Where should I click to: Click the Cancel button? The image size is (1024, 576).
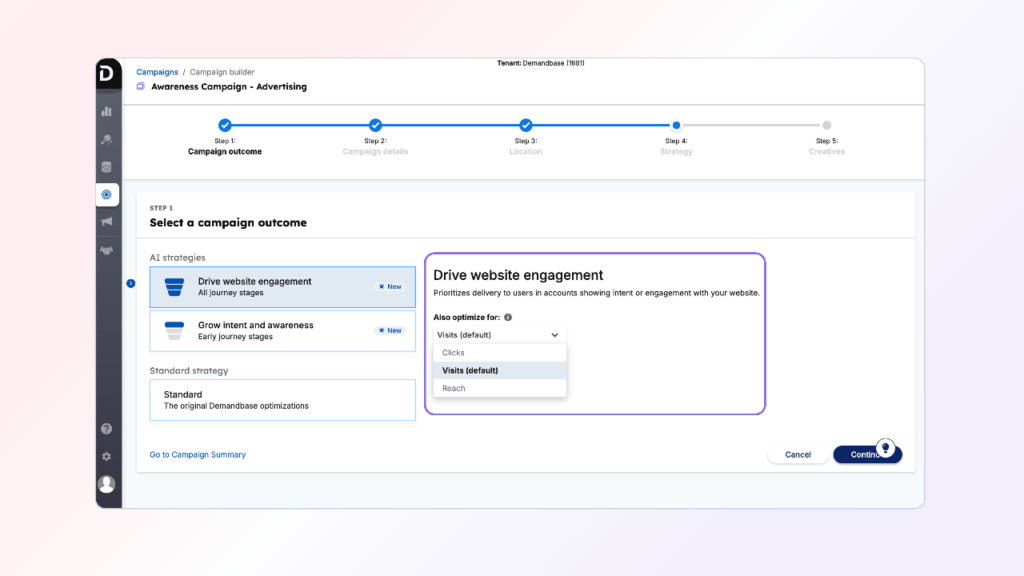coord(798,455)
